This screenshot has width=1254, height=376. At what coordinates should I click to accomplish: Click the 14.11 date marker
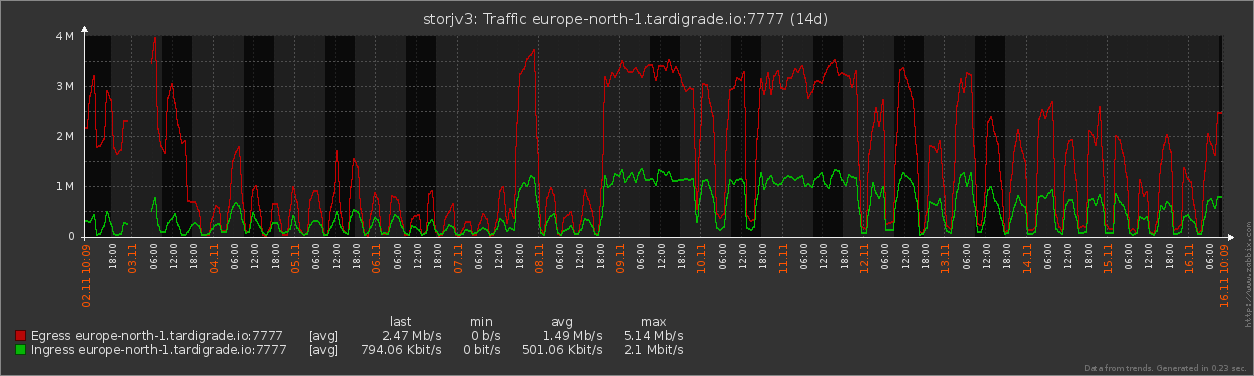tap(1026, 257)
